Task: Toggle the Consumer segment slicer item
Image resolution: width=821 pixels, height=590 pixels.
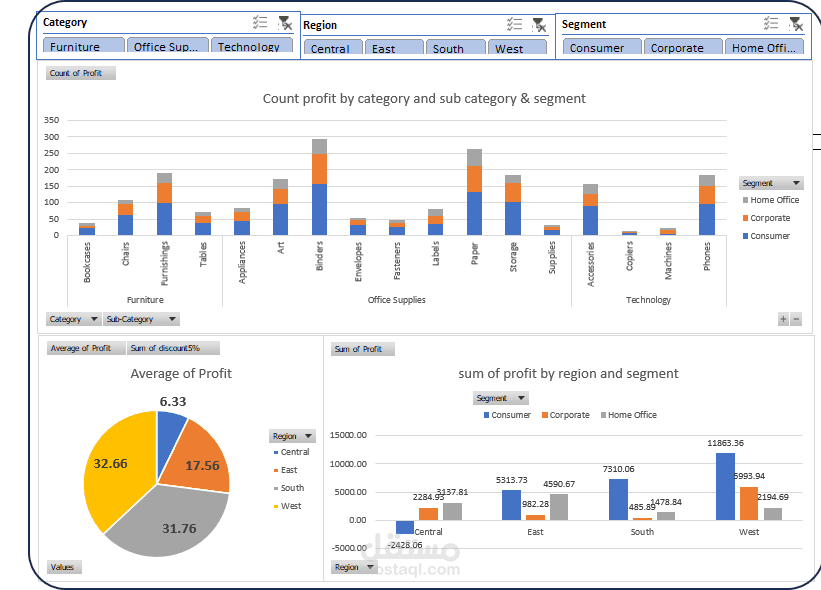Action: (602, 47)
